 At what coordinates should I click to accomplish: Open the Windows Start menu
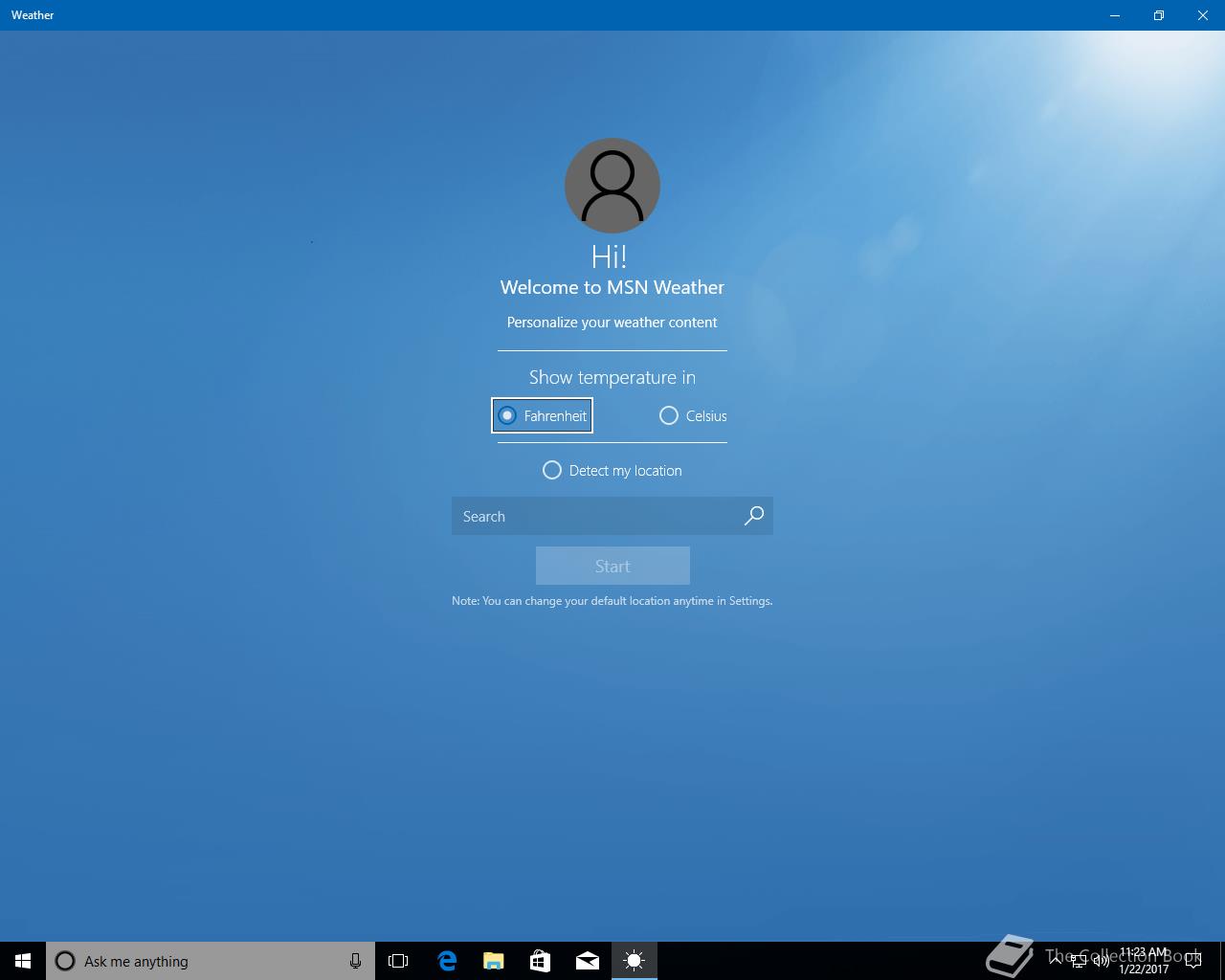click(23, 961)
